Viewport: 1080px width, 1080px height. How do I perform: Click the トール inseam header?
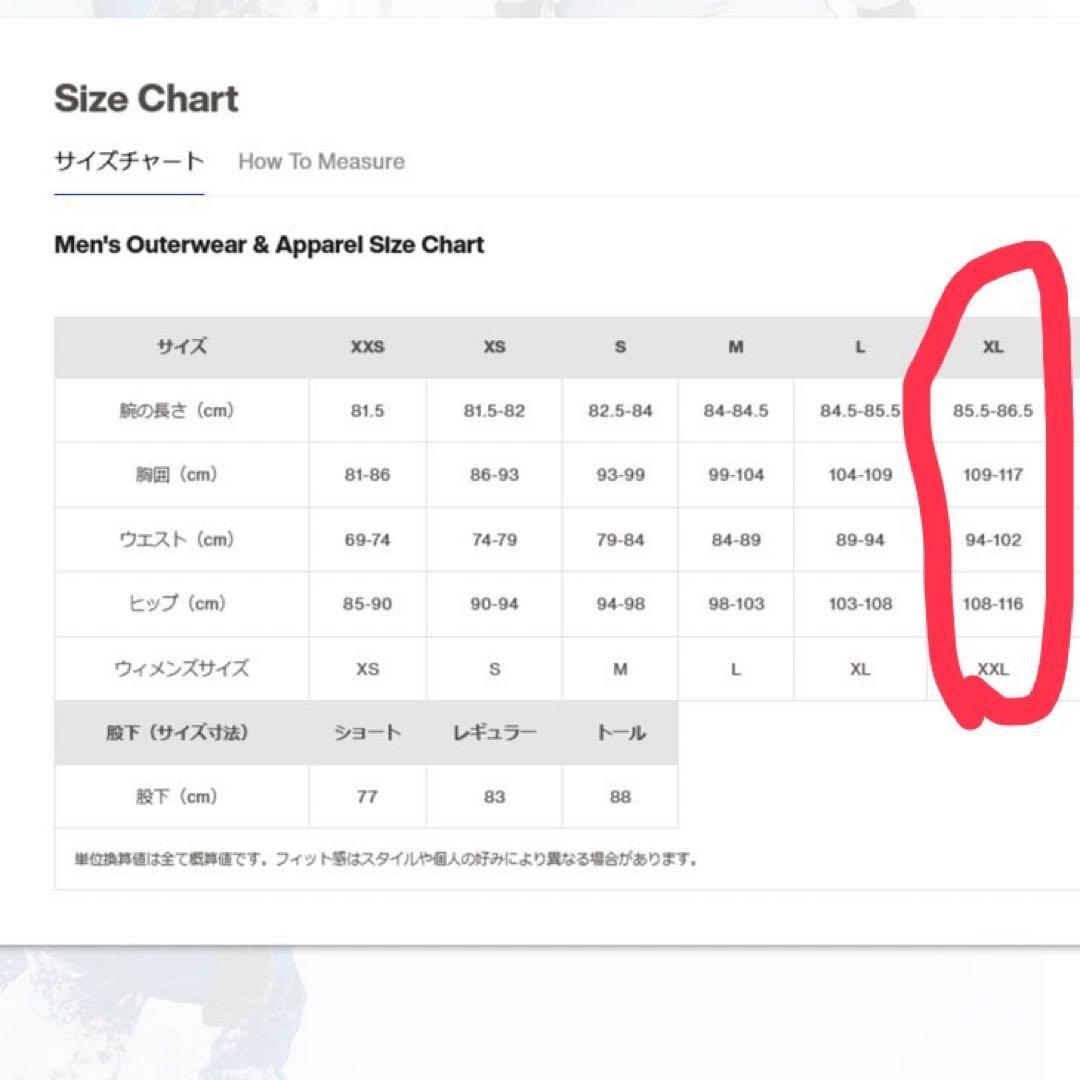pos(620,733)
